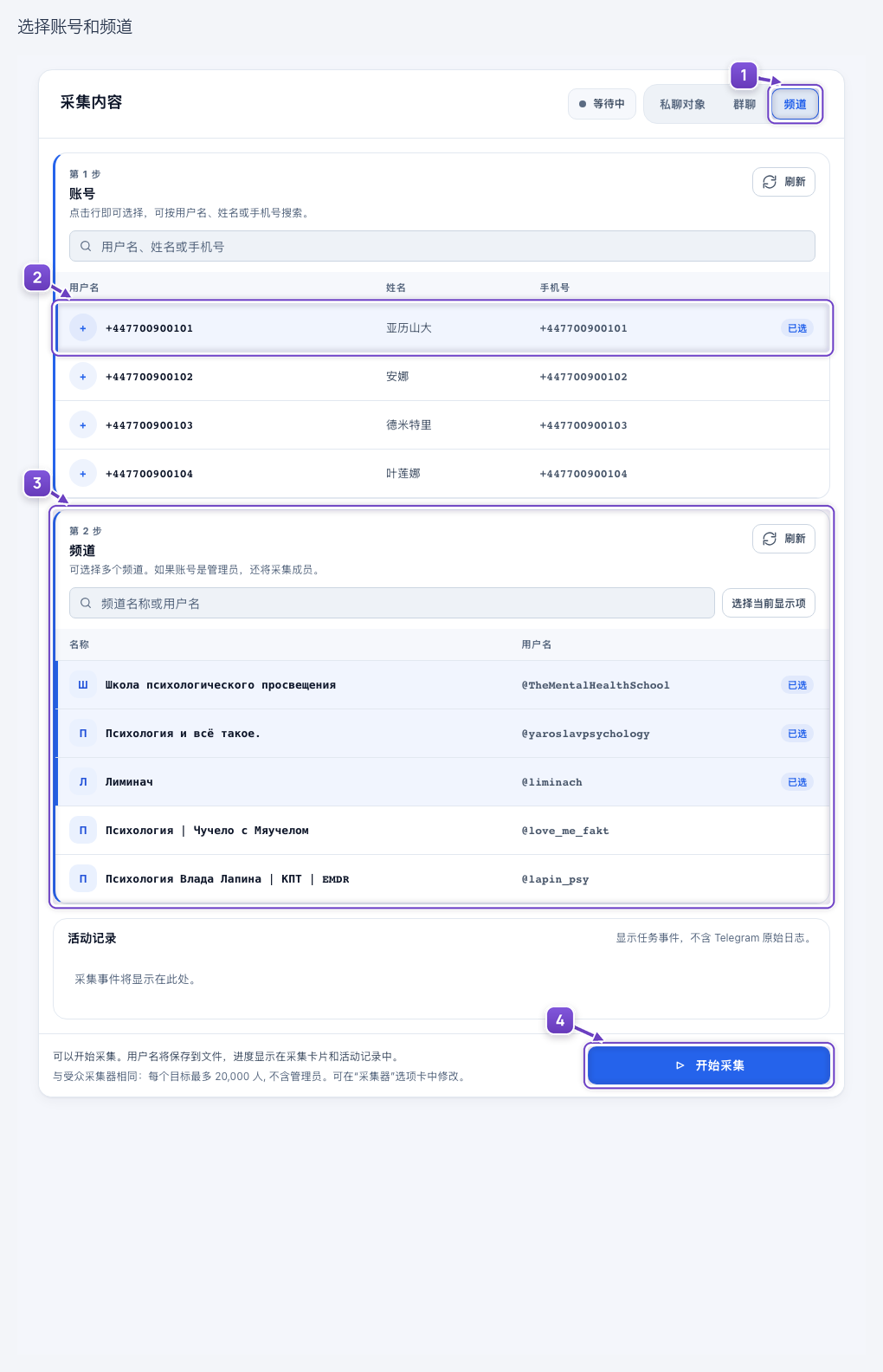Select account named 德米特里
883x1372 pixels.
click(x=442, y=425)
